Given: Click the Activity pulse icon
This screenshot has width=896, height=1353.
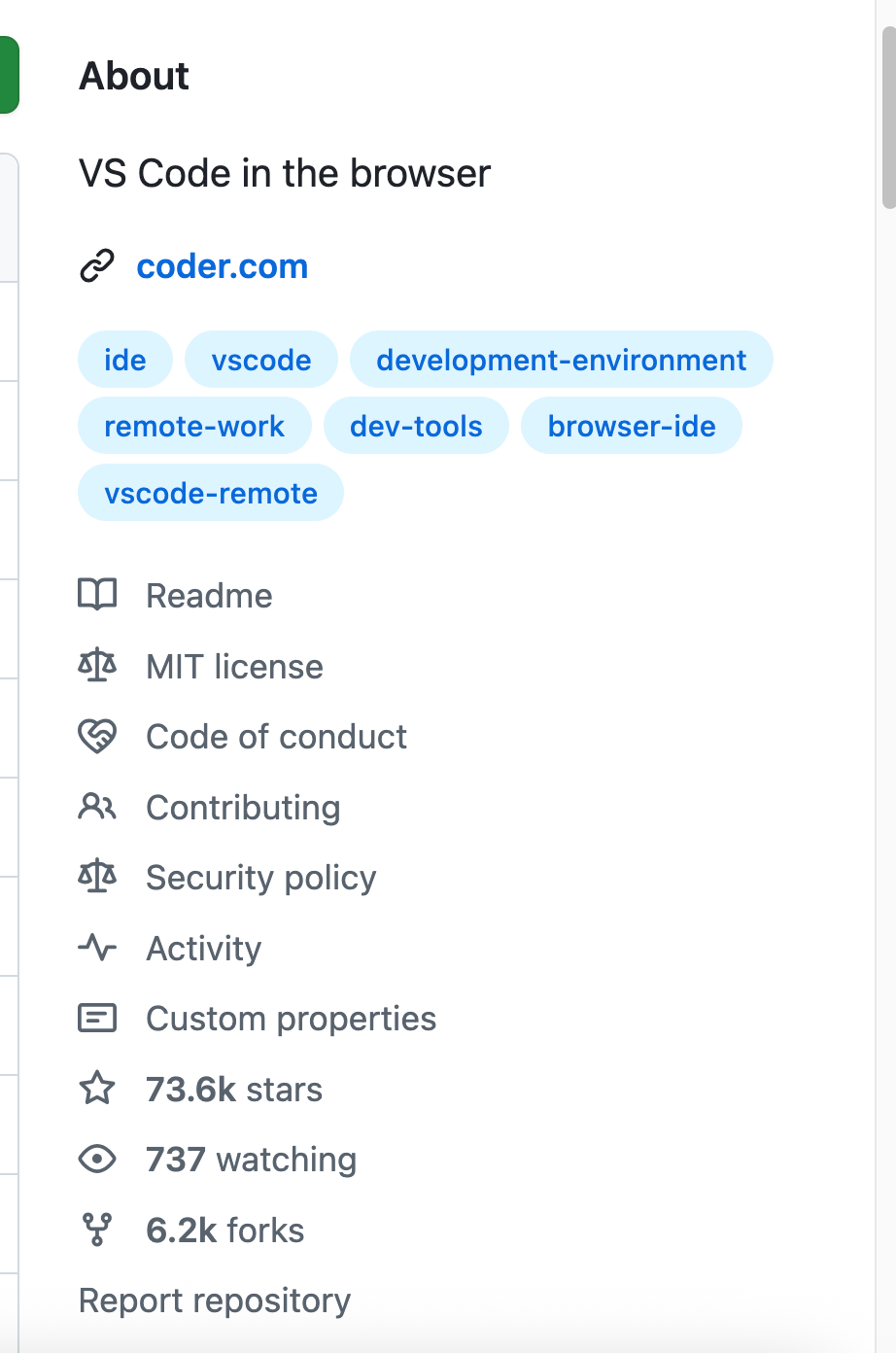Looking at the screenshot, I should pos(97,948).
